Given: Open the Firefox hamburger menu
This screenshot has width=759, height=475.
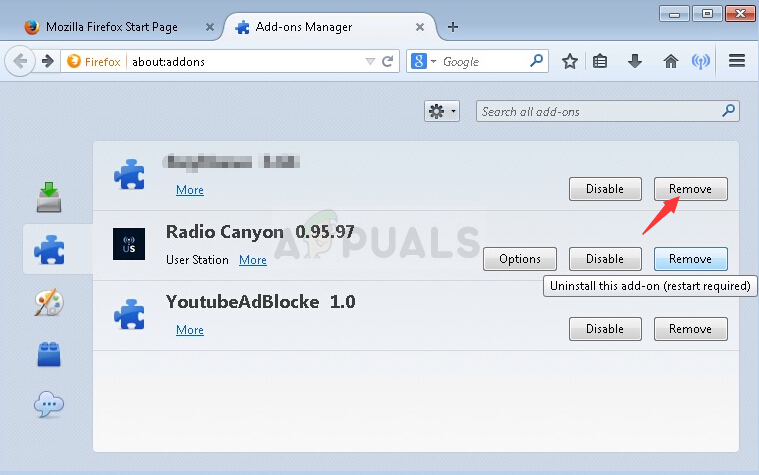Looking at the screenshot, I should tap(737, 61).
